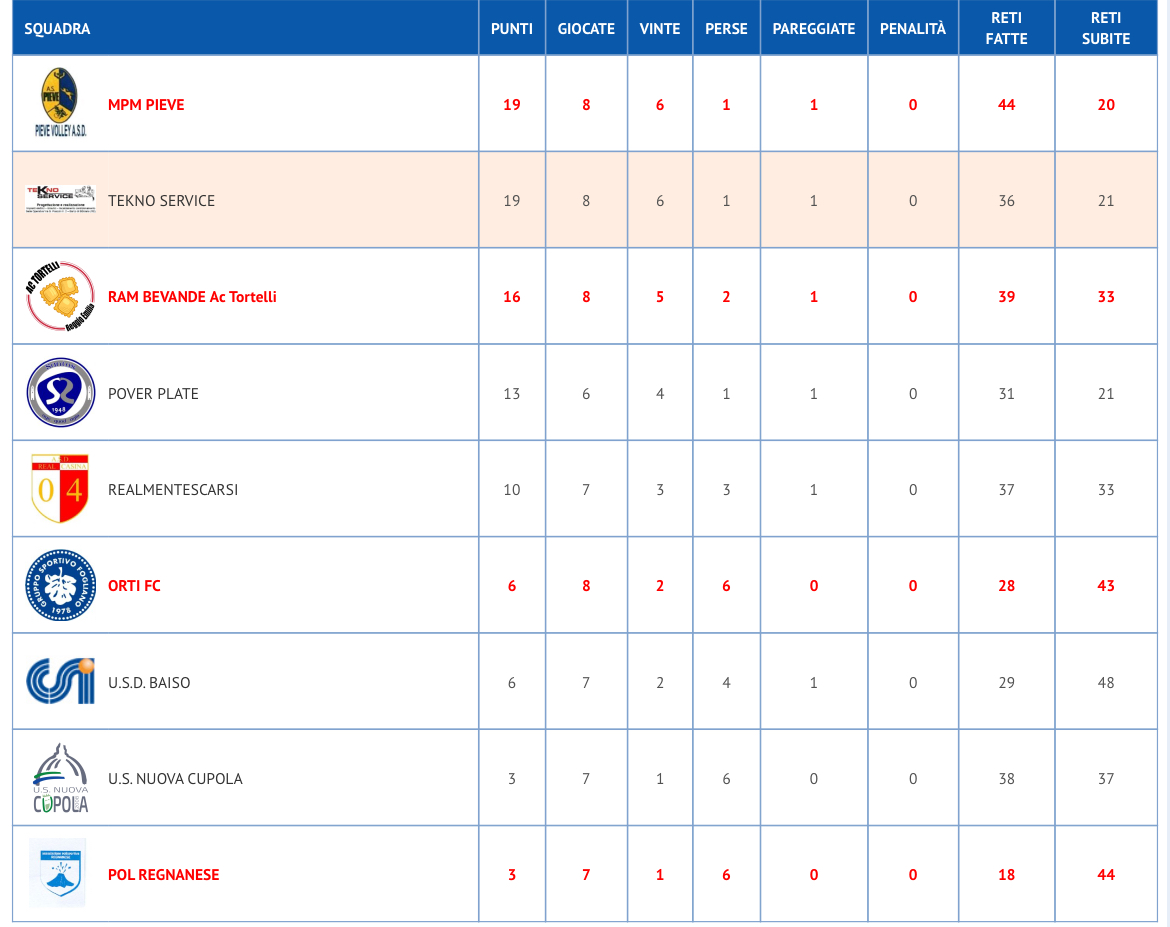
Task: Select the PERSE column header
Action: 726,28
